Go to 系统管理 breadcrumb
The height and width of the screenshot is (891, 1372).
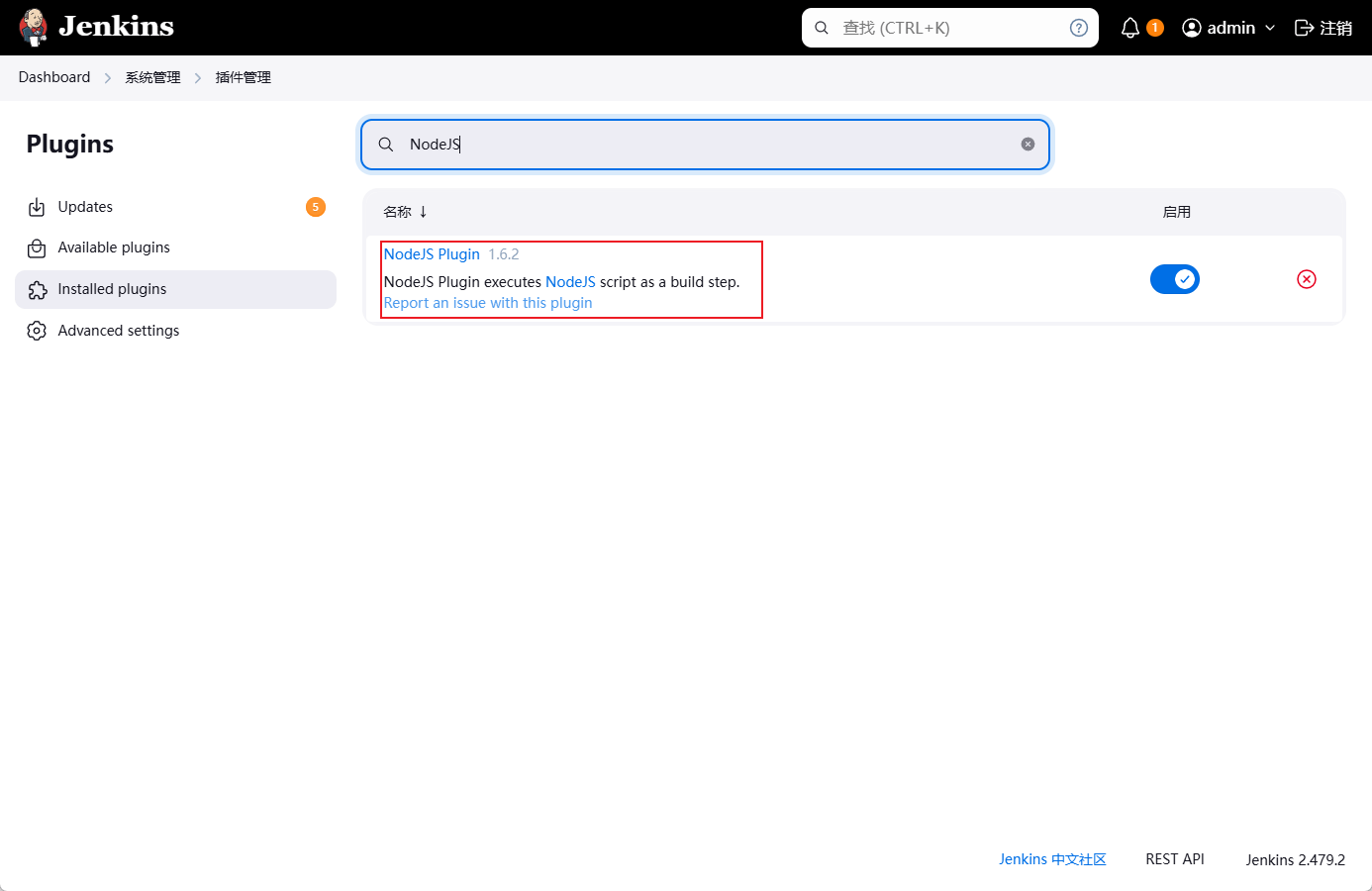click(x=152, y=78)
